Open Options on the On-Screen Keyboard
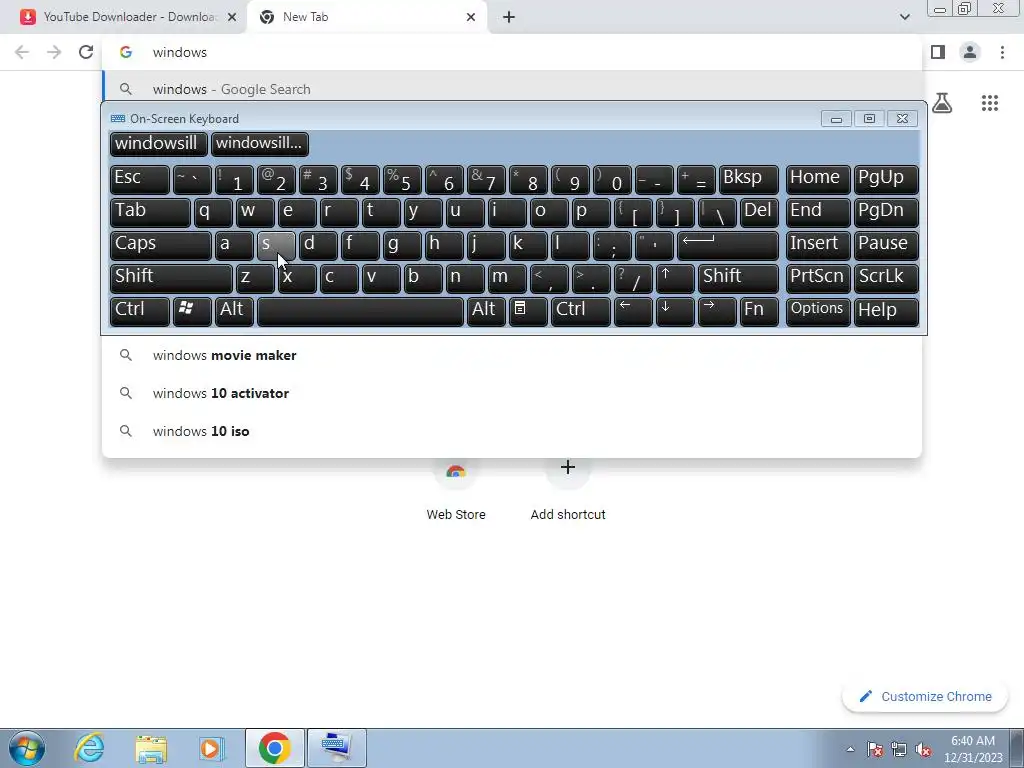 tap(818, 312)
